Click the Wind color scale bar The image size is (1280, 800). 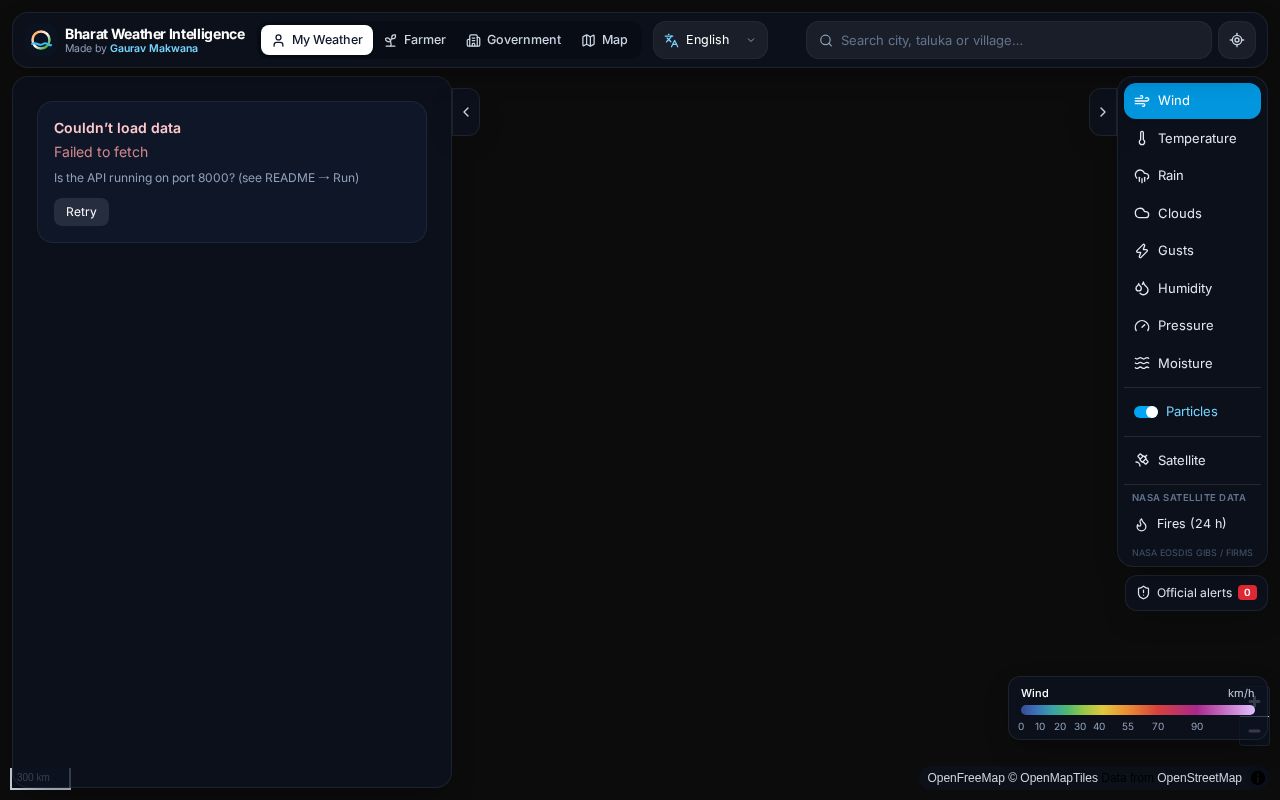[1138, 710]
